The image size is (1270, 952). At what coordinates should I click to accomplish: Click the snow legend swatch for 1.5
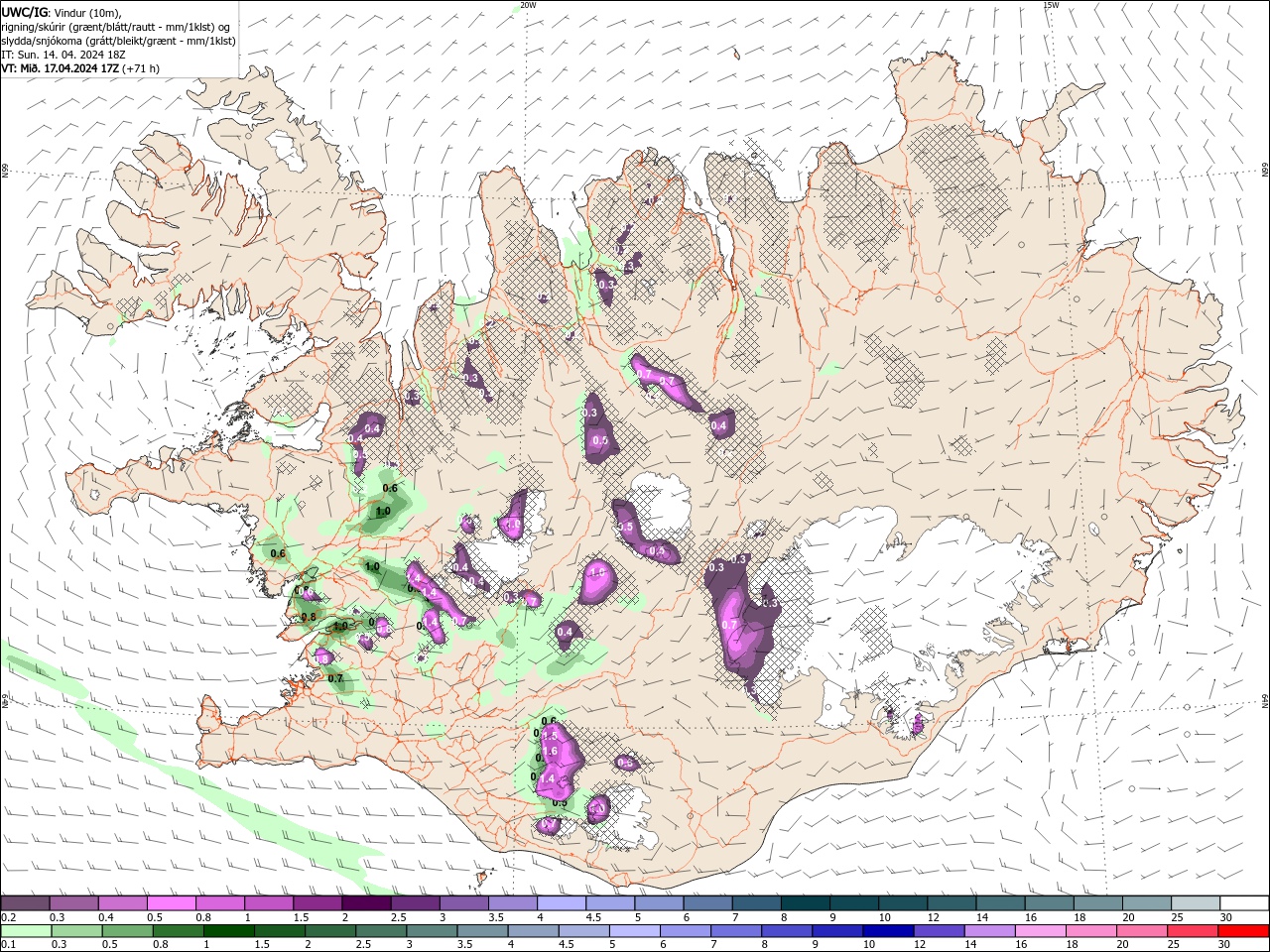(x=317, y=903)
